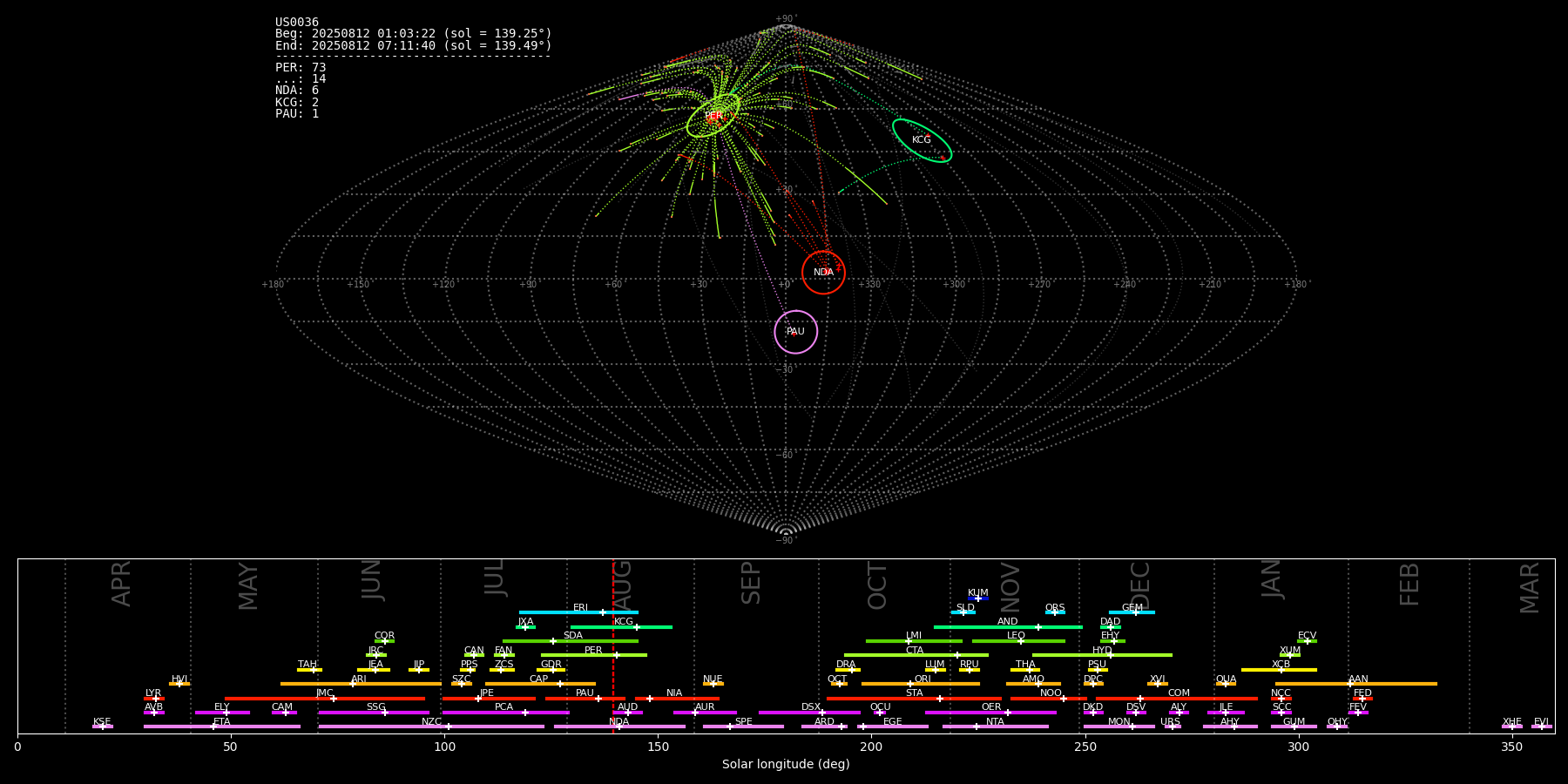Click the 'KCG: 2' count in the legend
The width and height of the screenshot is (1568, 784).
(x=297, y=103)
